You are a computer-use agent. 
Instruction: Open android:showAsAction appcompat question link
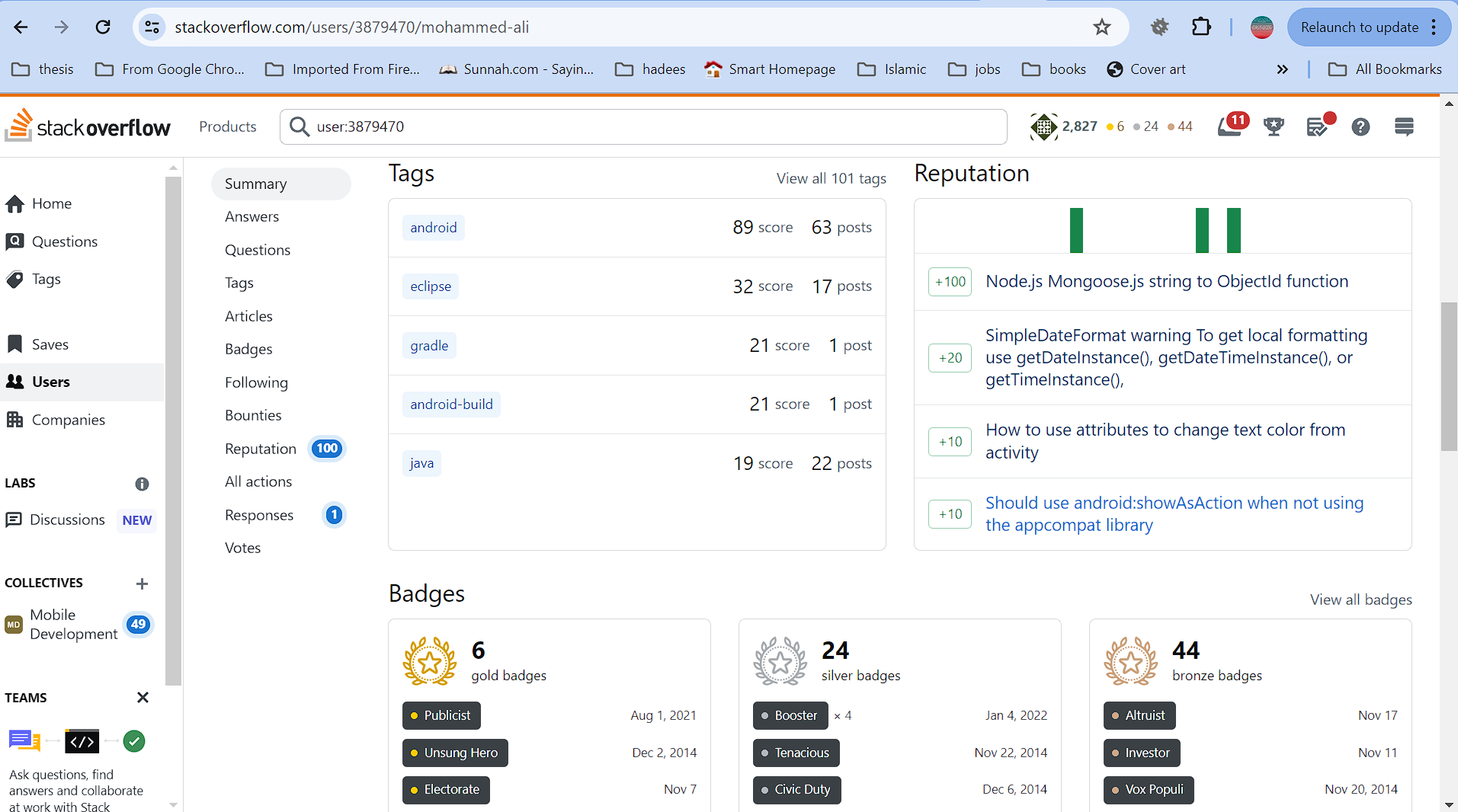1174,514
